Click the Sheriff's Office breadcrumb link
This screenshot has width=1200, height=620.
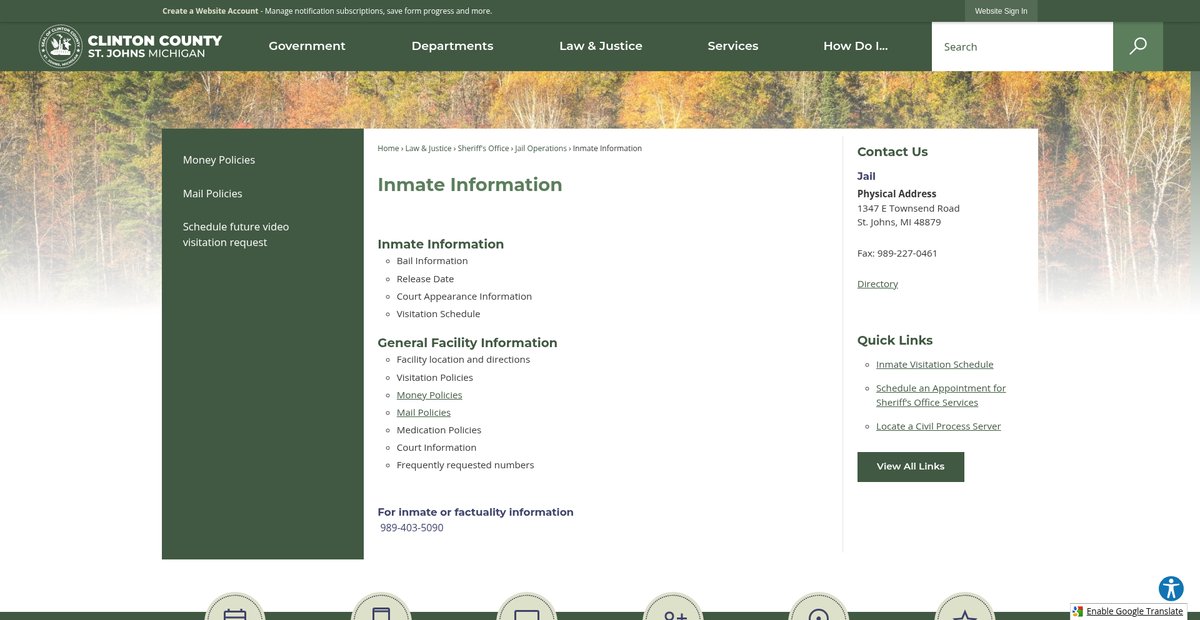(x=483, y=148)
